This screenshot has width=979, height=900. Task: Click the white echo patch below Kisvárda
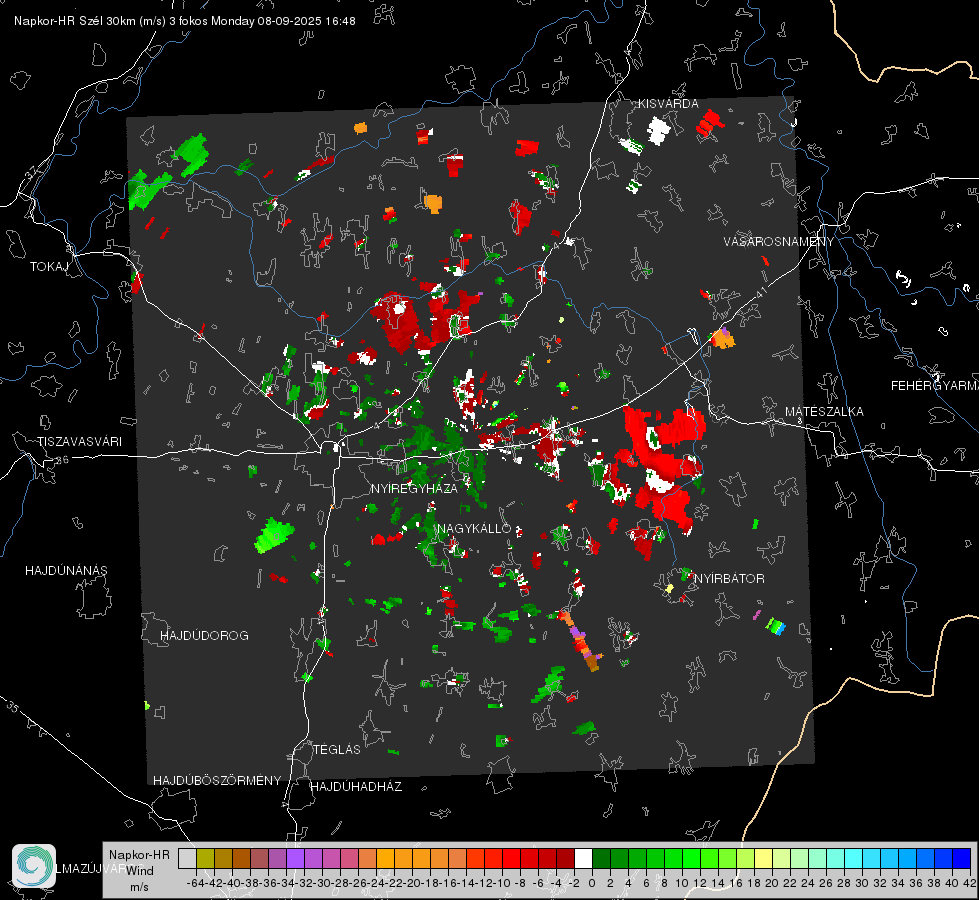coord(657,131)
